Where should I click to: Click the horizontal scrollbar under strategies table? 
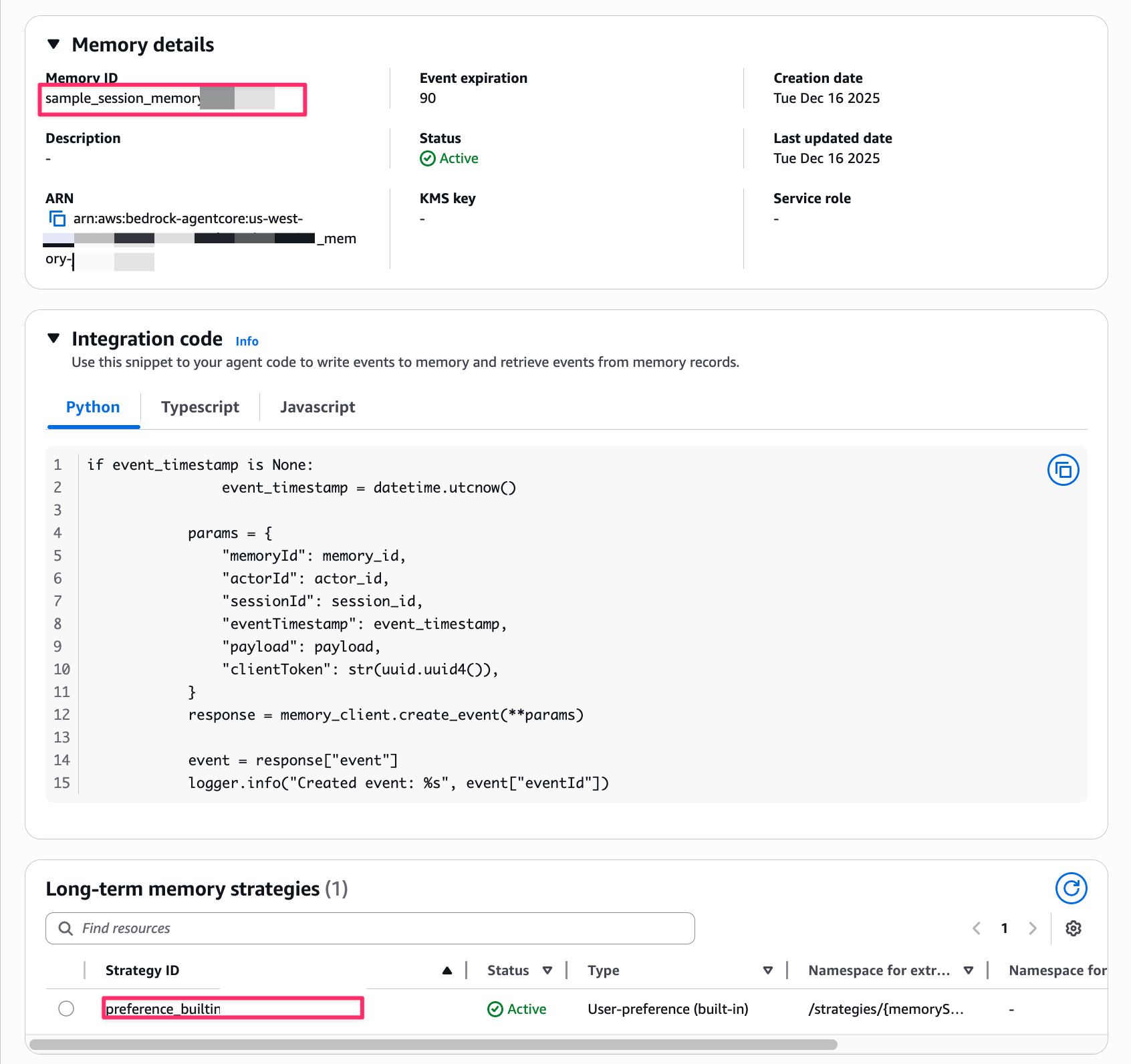(433, 1045)
